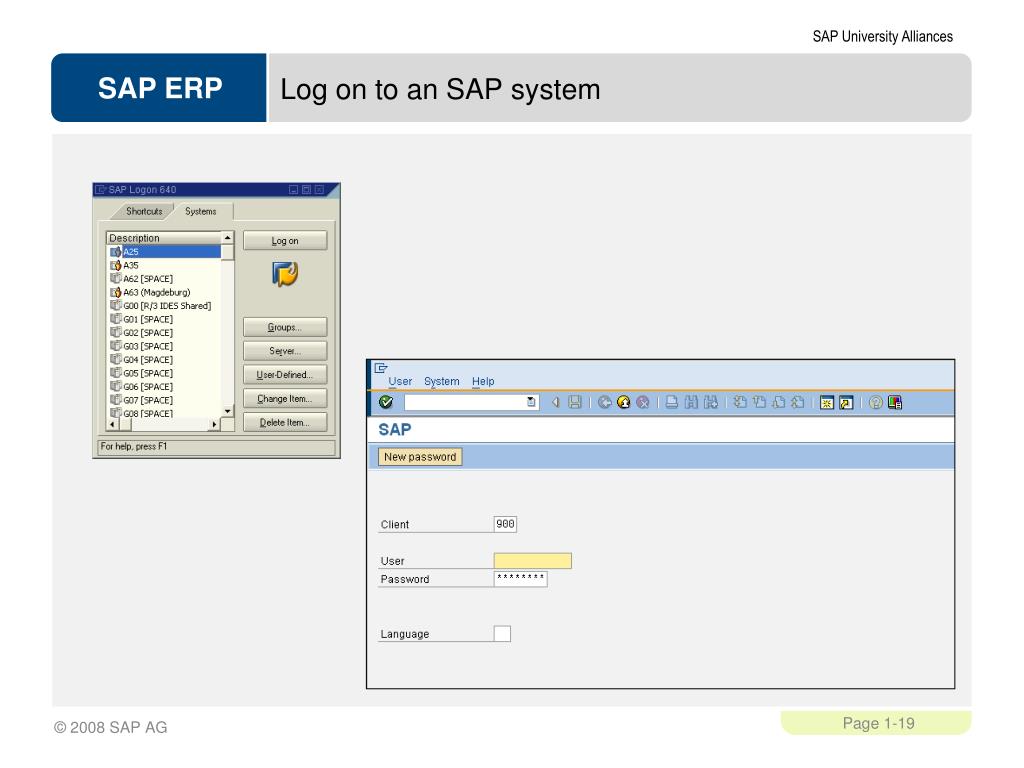
Task: Click the Save diskette icon
Action: [575, 402]
